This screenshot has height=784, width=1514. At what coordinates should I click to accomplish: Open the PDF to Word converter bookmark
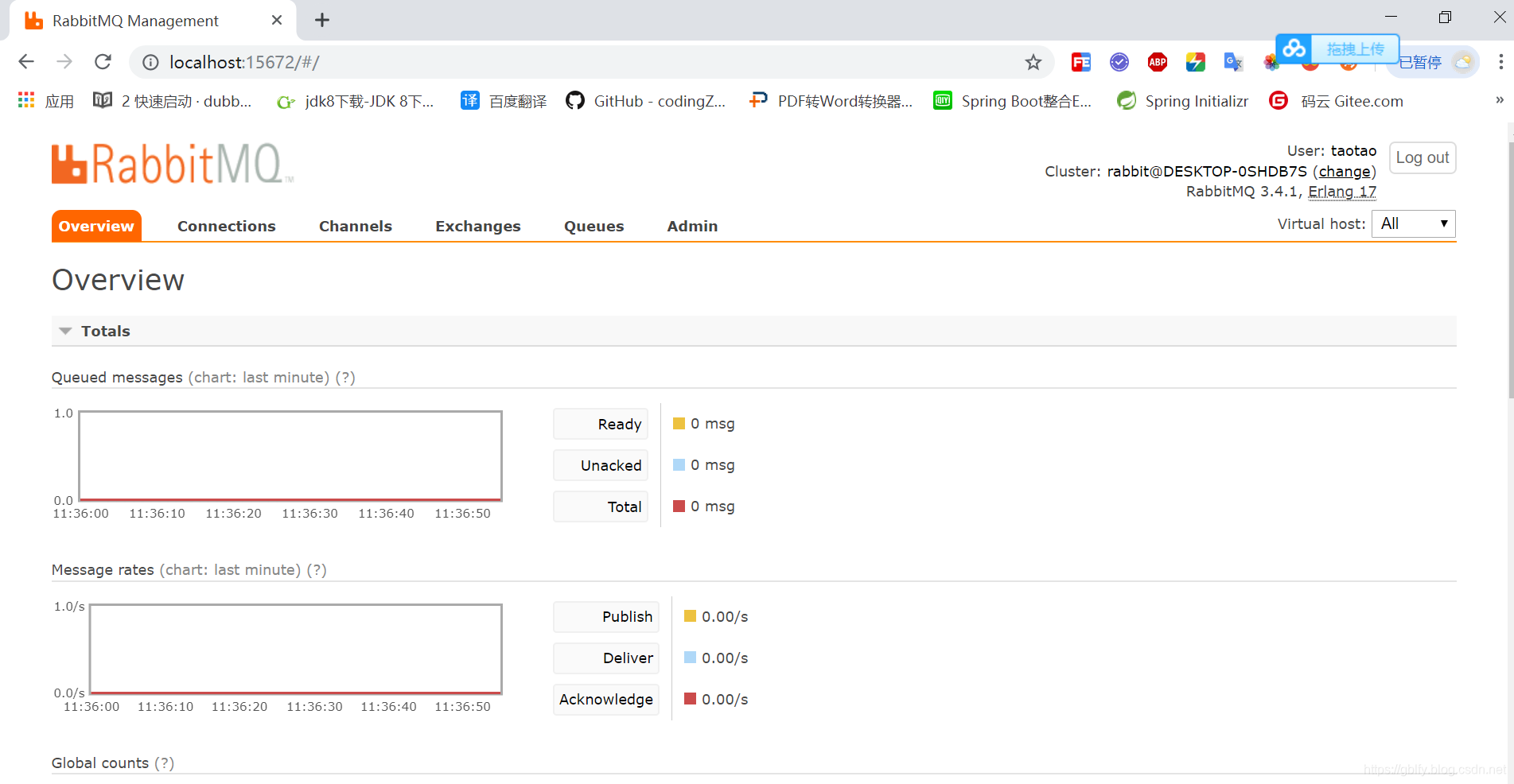831,101
